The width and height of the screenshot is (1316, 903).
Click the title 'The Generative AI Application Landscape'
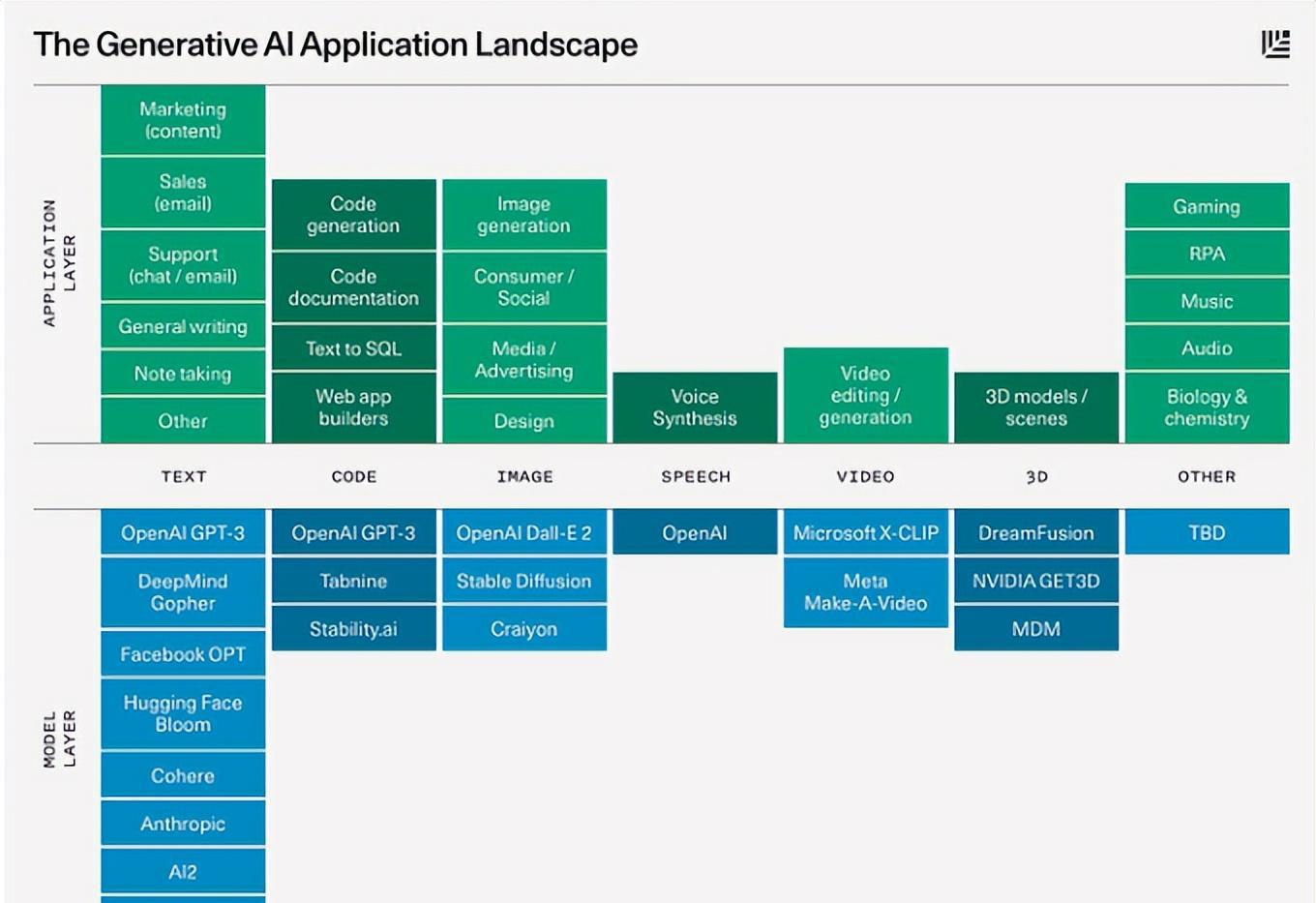(x=336, y=45)
